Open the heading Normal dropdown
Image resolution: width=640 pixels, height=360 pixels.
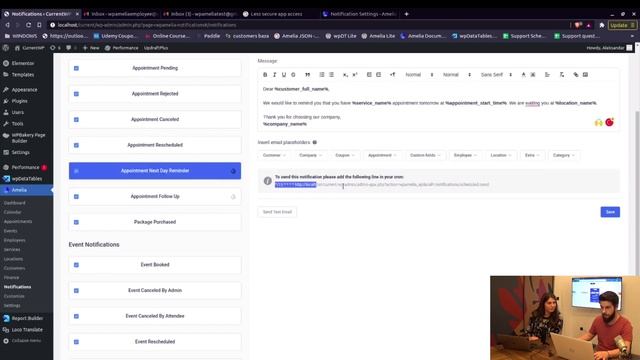(x=419, y=75)
